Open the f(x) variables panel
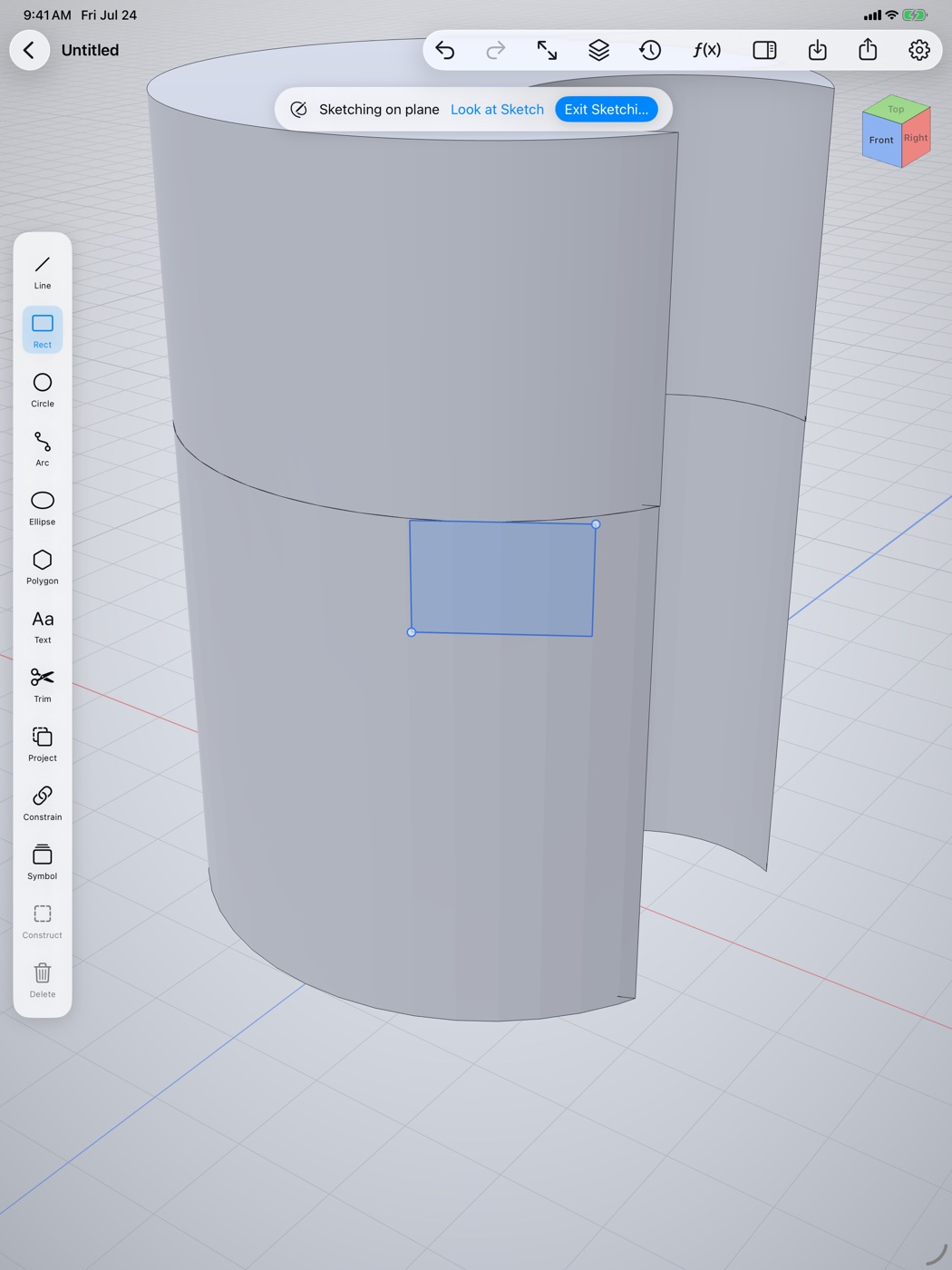952x1270 pixels. tap(707, 50)
